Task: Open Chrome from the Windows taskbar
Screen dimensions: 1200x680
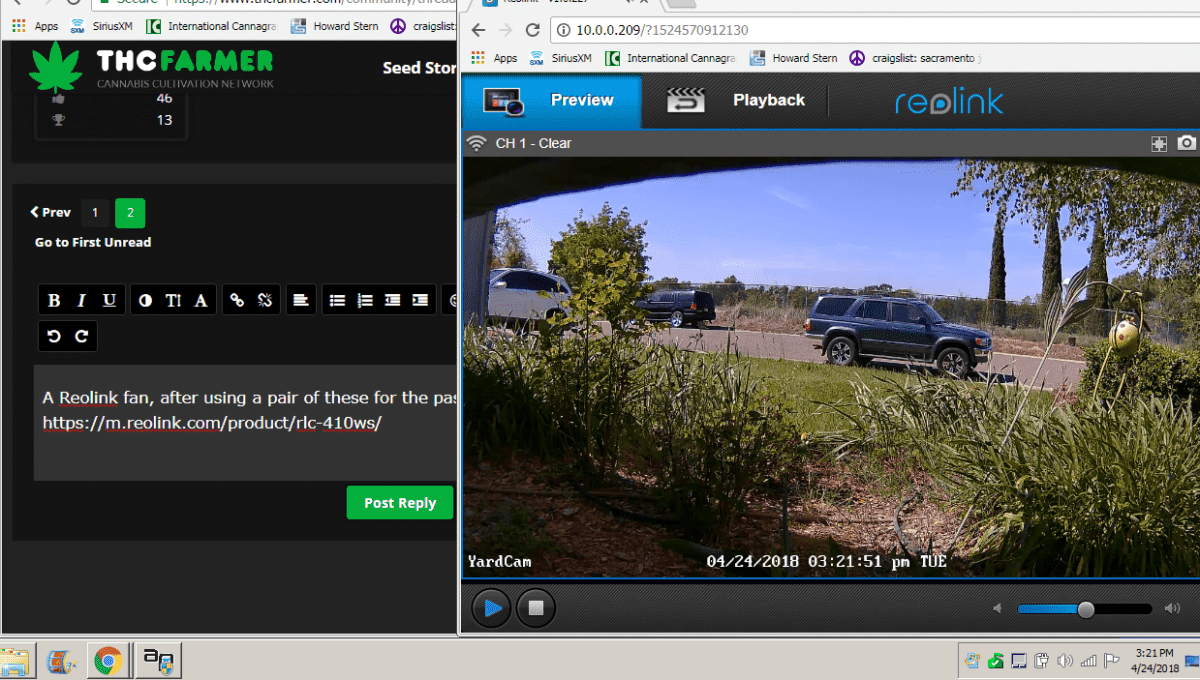Action: [x=108, y=660]
